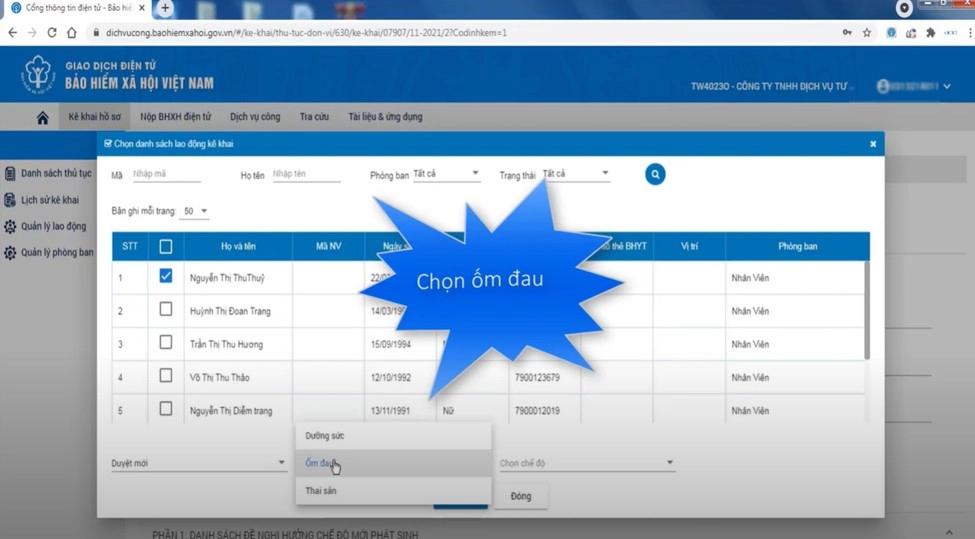Choose Thai sản option in the list
This screenshot has width=975, height=539.
tap(321, 491)
